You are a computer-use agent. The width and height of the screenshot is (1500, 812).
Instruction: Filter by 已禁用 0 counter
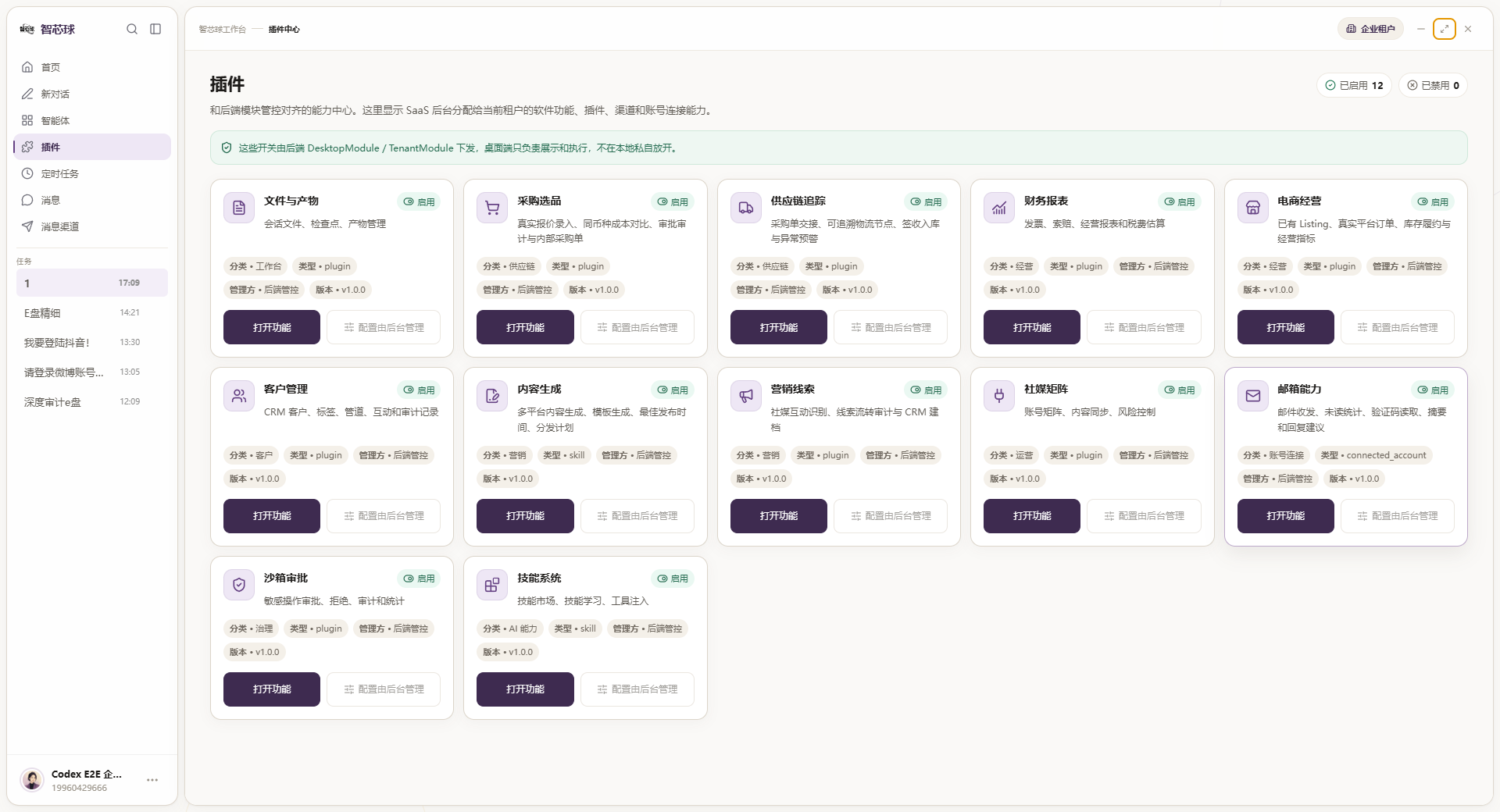click(1433, 85)
